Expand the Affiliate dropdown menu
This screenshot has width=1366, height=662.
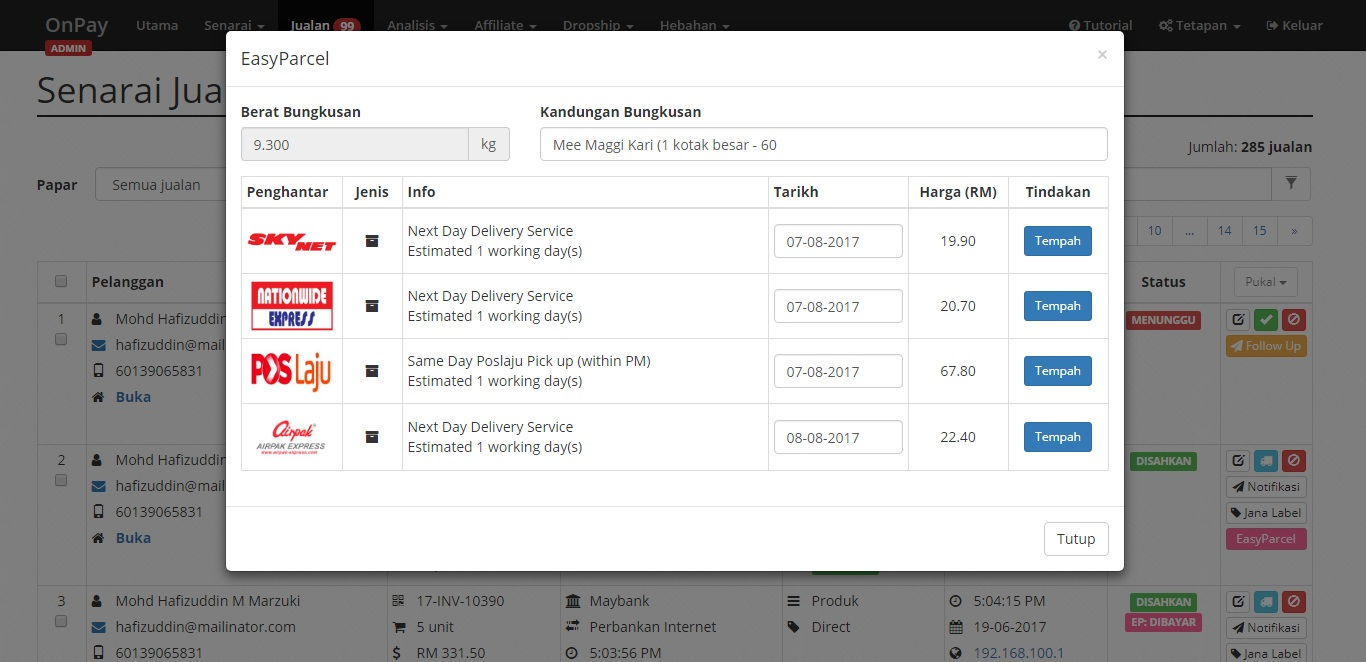(x=505, y=25)
